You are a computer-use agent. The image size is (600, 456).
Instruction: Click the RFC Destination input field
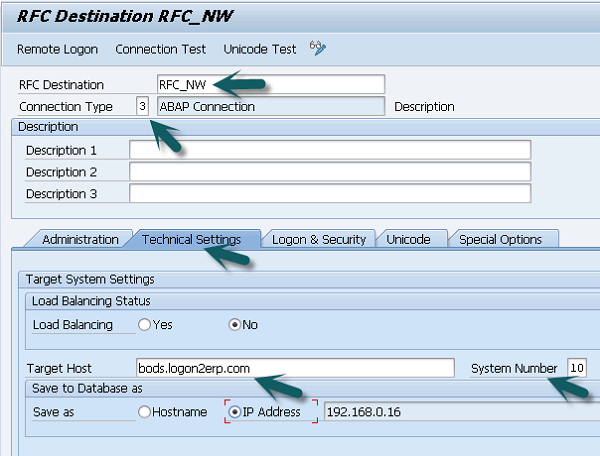(270, 85)
